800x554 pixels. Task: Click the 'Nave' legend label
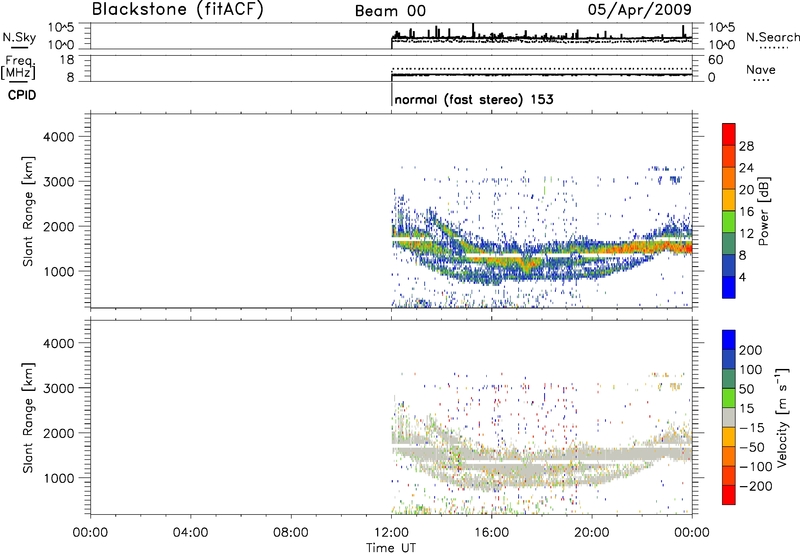761,69
